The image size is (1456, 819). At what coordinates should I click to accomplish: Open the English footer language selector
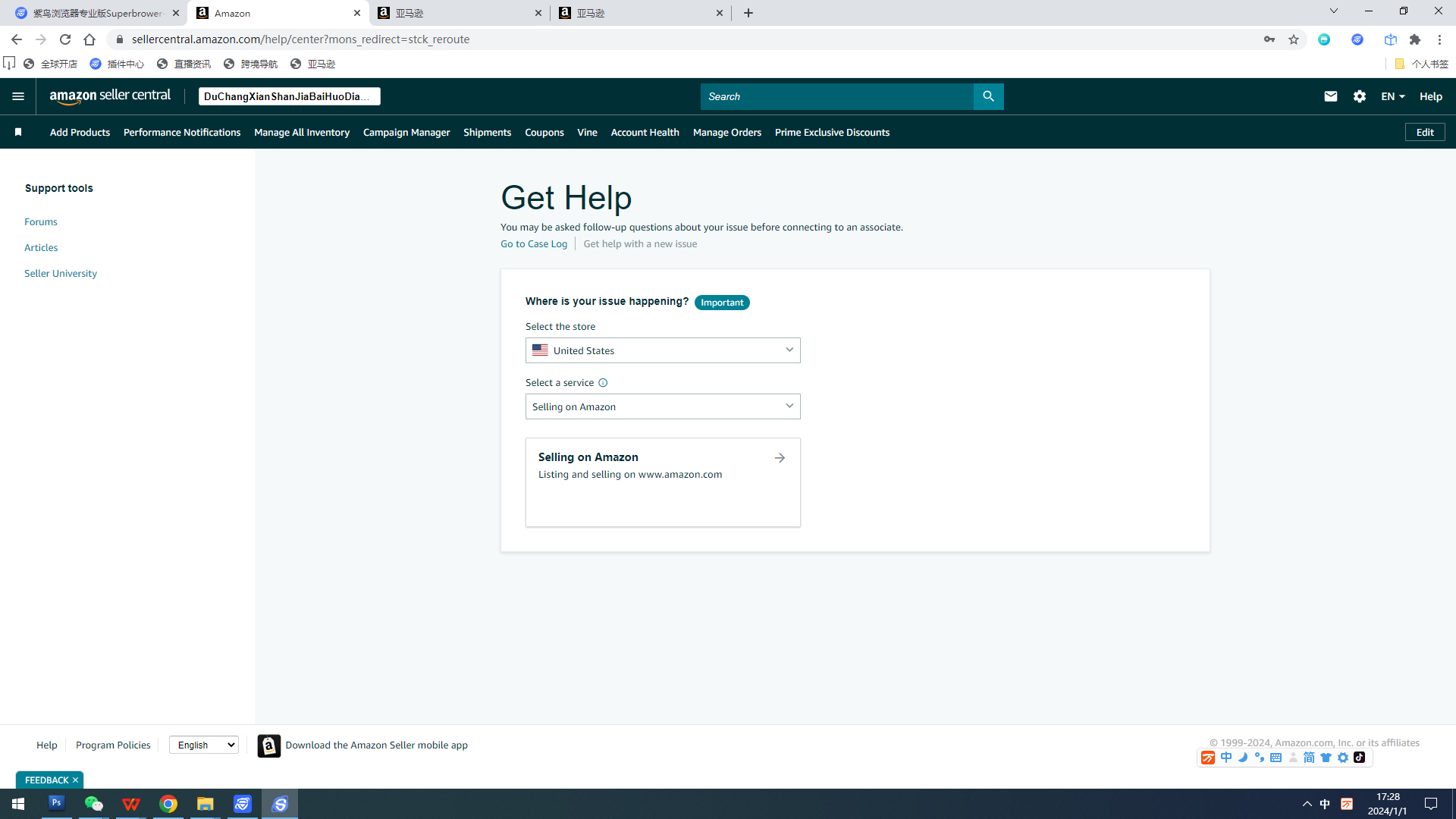(x=203, y=745)
